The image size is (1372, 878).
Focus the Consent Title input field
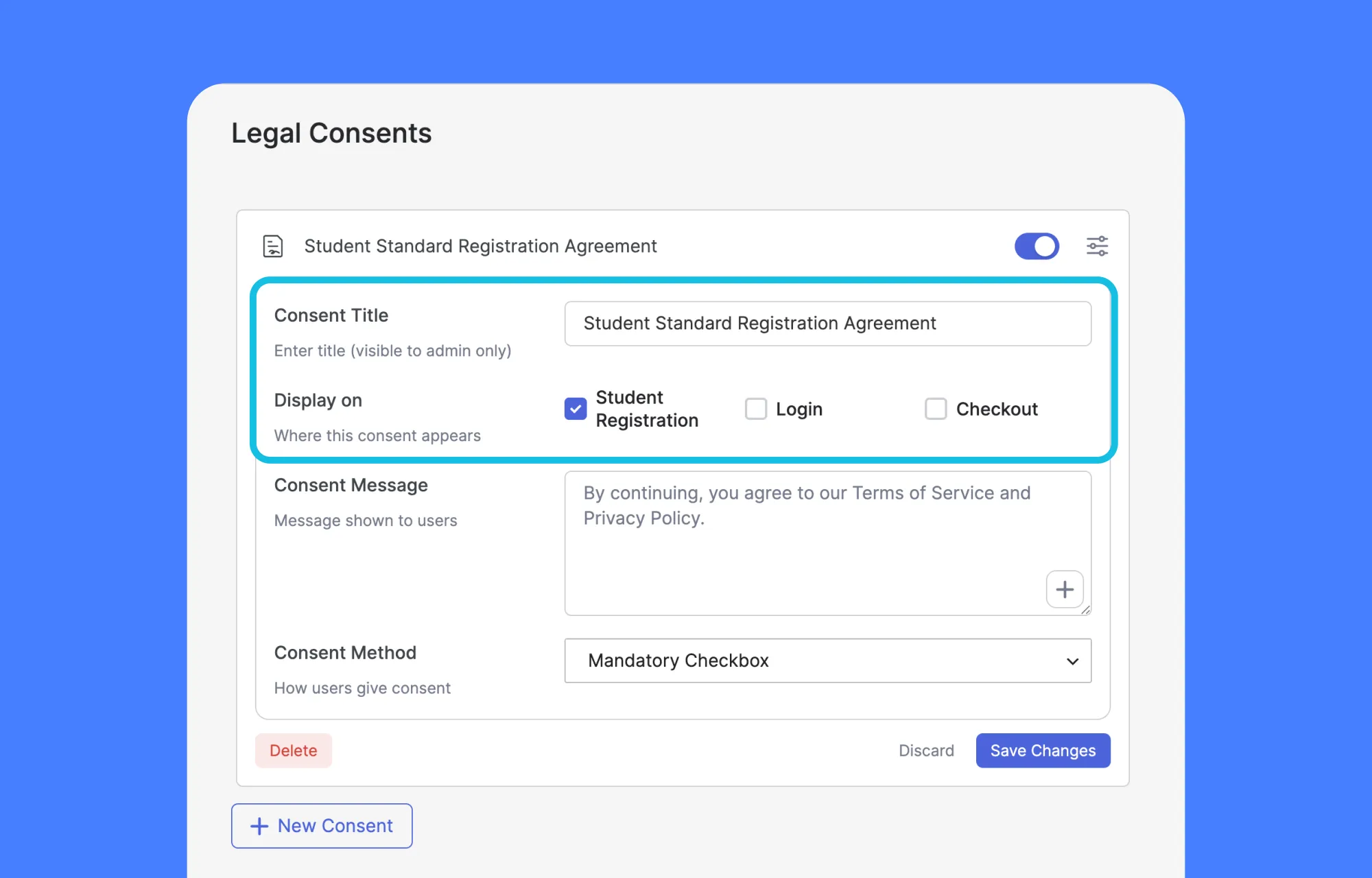point(827,323)
